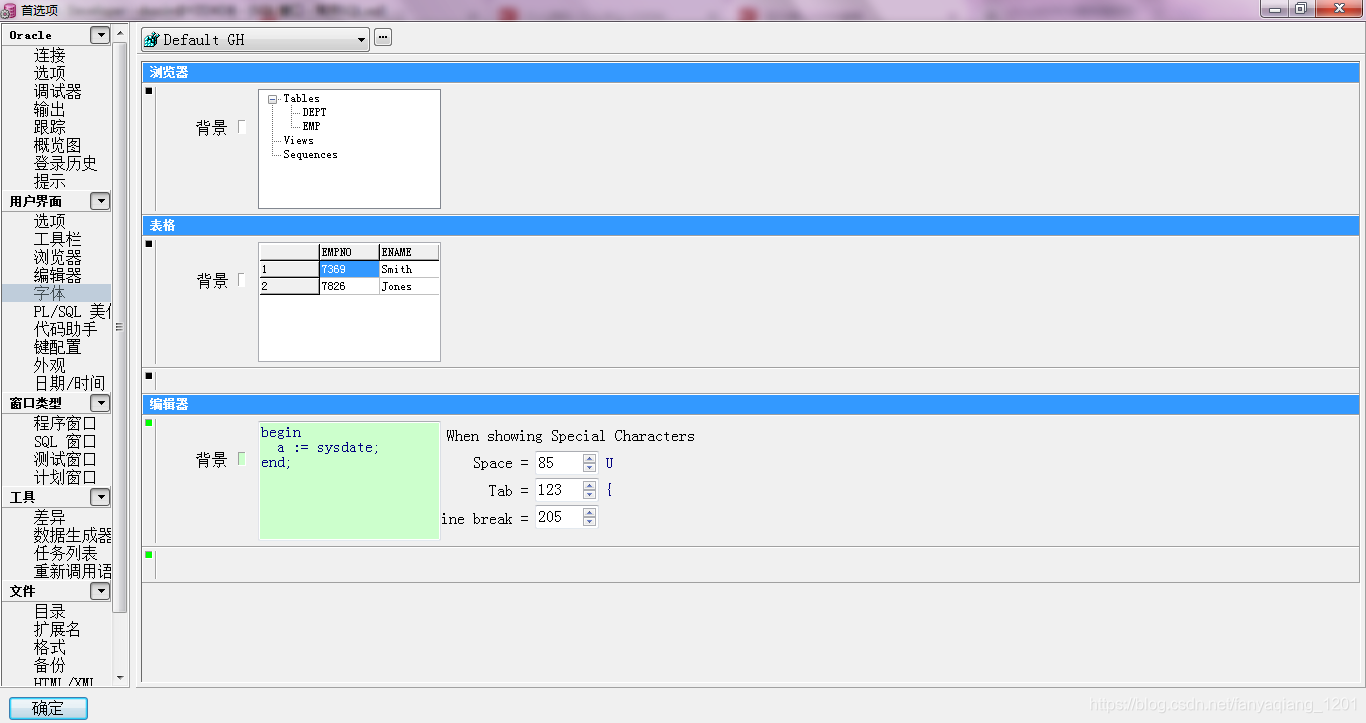Open the 目录 preferences page
Screen dimensions: 1366x723
(x=50, y=611)
